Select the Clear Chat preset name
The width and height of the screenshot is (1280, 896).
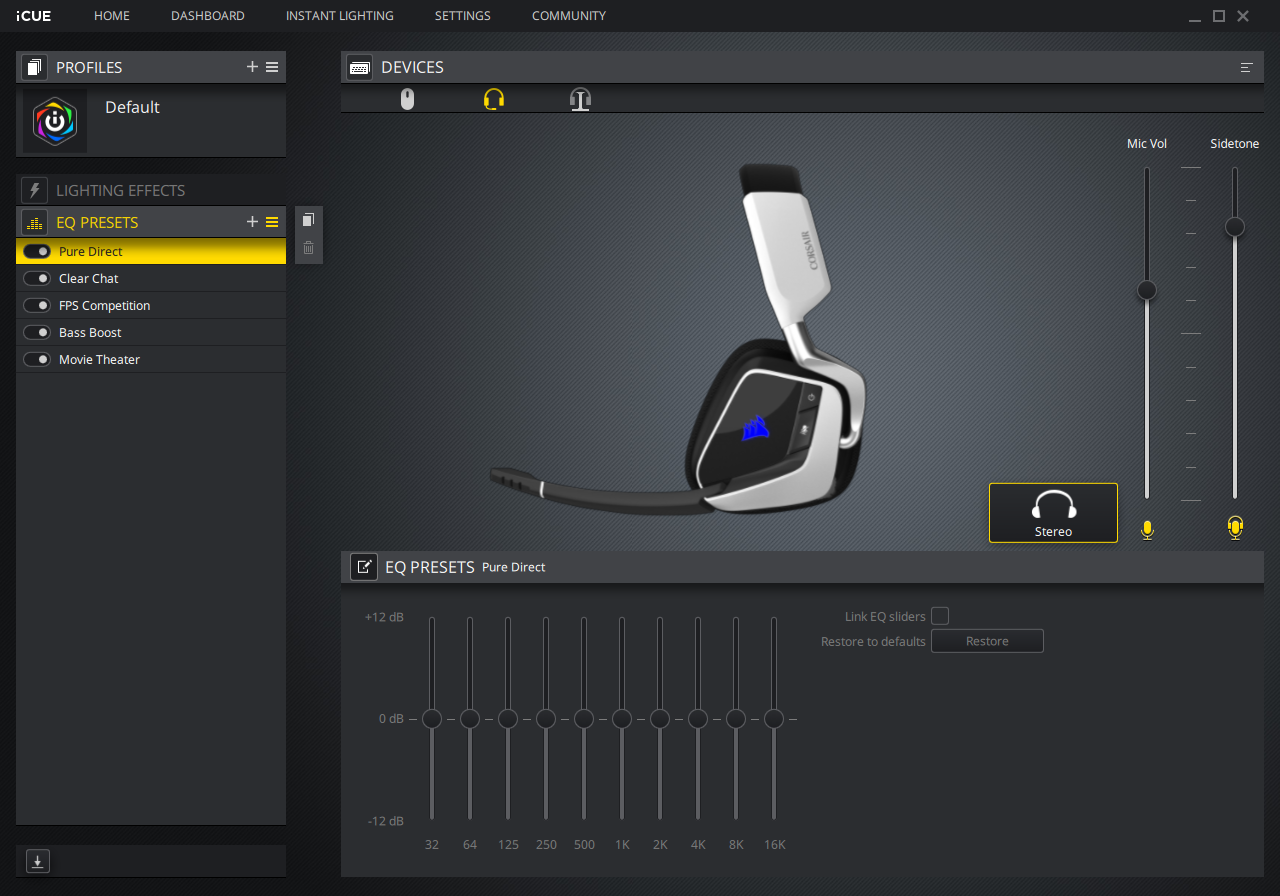(89, 279)
